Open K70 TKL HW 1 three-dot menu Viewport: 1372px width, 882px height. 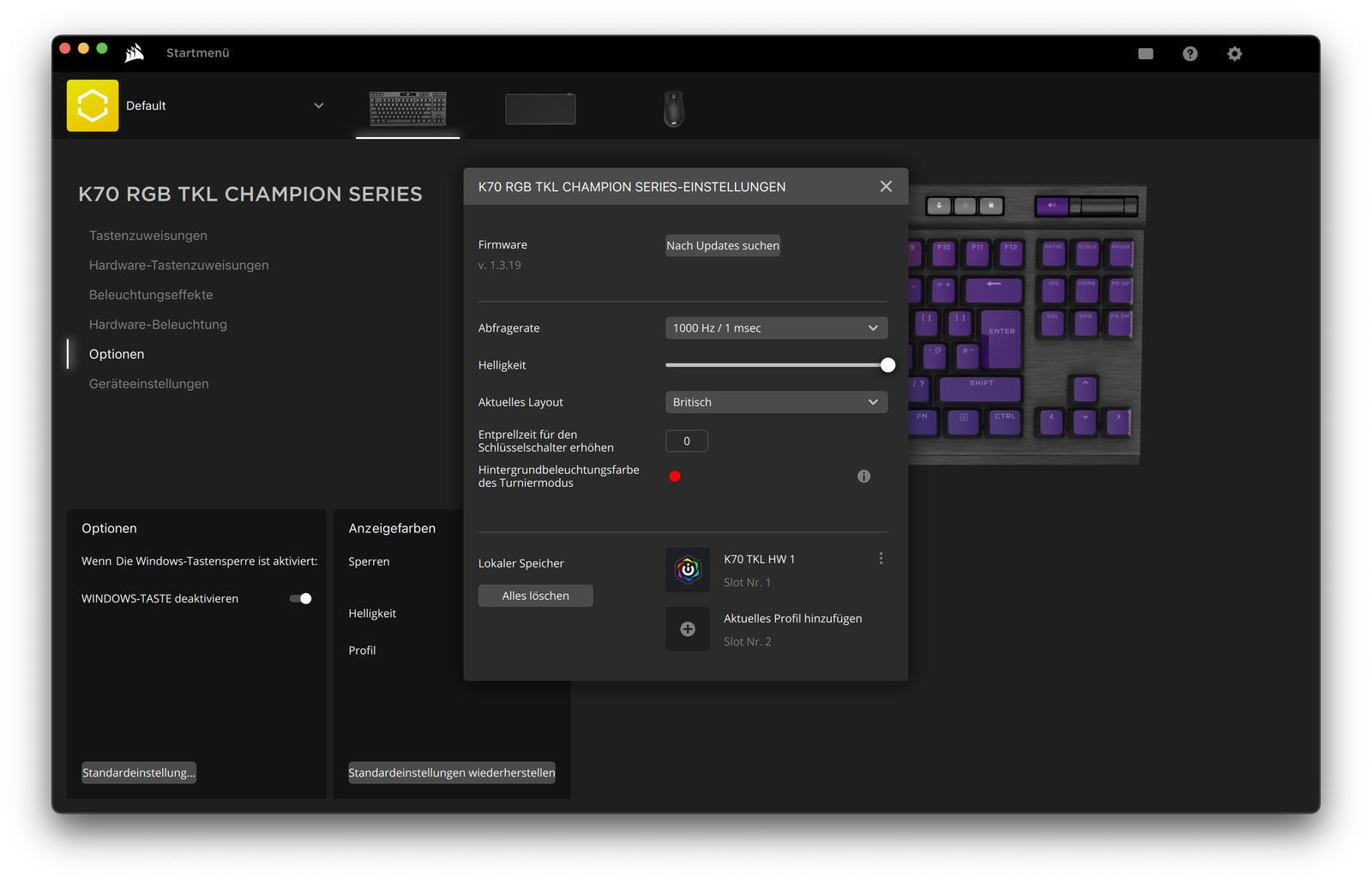coord(881,559)
